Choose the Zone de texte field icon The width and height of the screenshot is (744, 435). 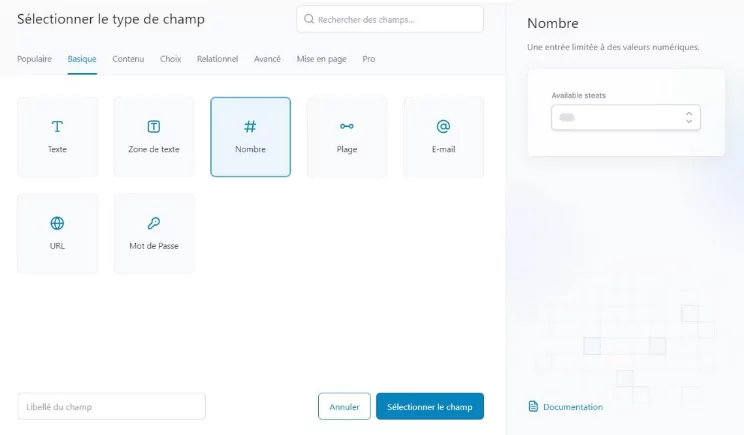pos(154,127)
